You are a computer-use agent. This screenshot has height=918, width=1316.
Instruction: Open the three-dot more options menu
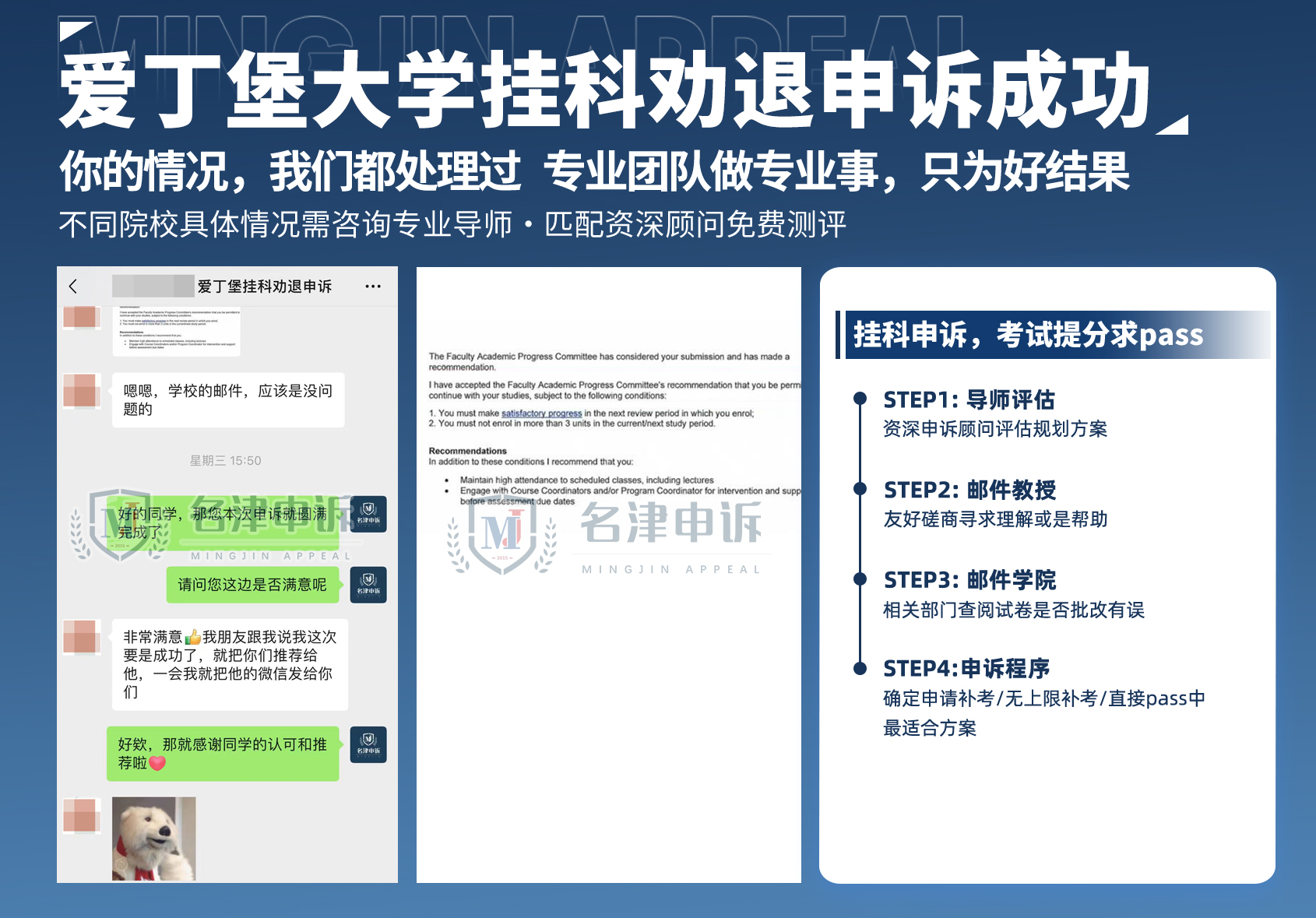(373, 287)
